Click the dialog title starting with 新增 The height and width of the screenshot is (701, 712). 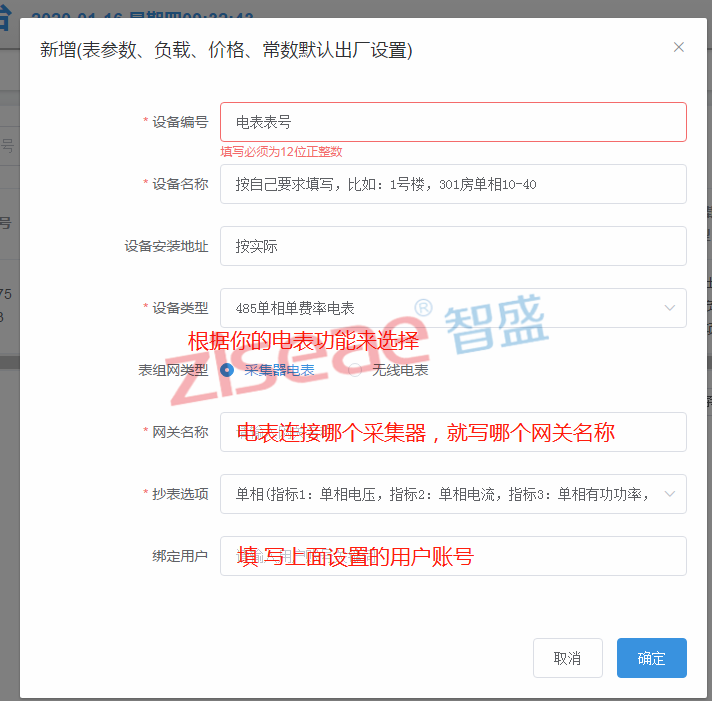pyautogui.click(x=226, y=49)
